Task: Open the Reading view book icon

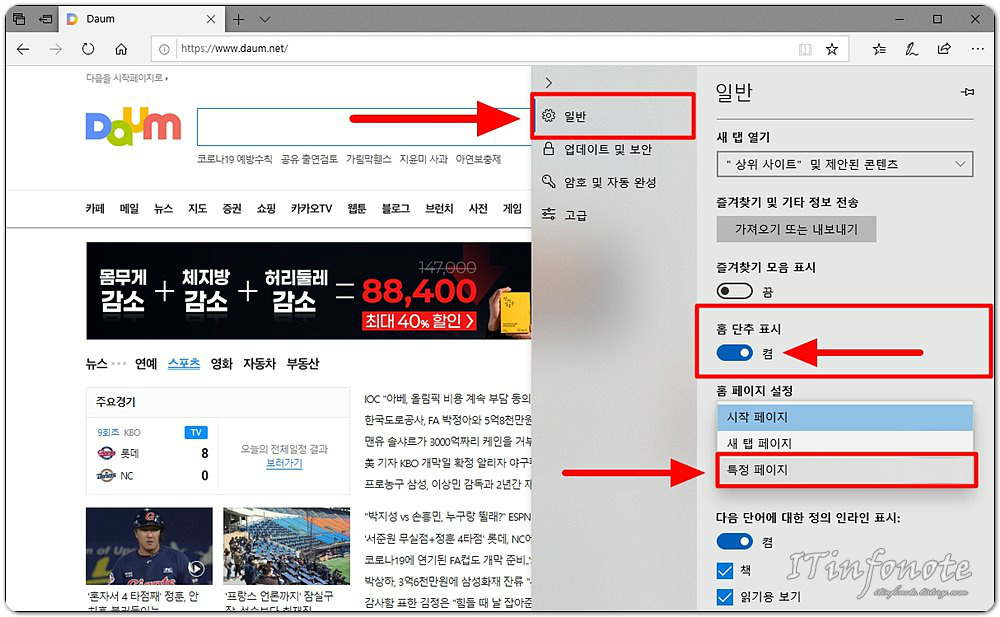Action: (x=805, y=49)
